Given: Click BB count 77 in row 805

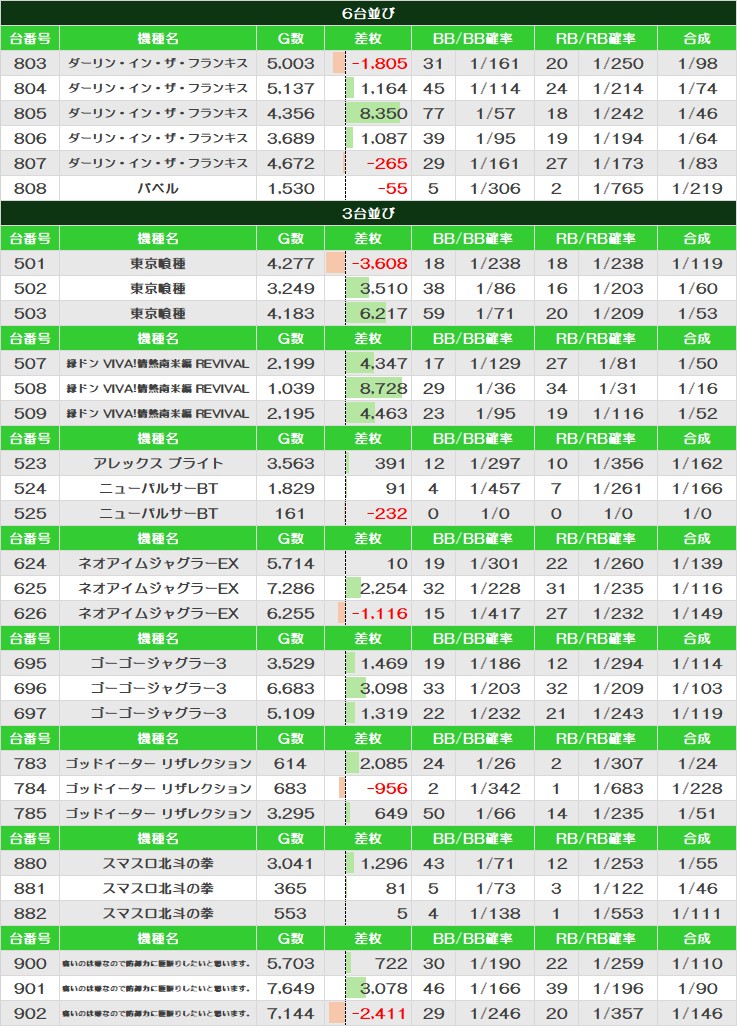Looking at the screenshot, I should (x=433, y=113).
